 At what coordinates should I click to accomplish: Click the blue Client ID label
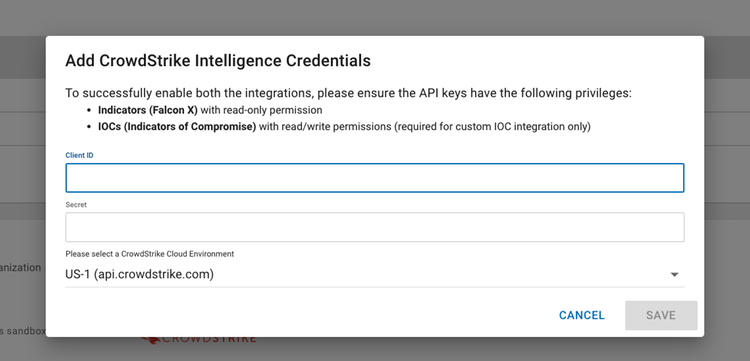79,155
